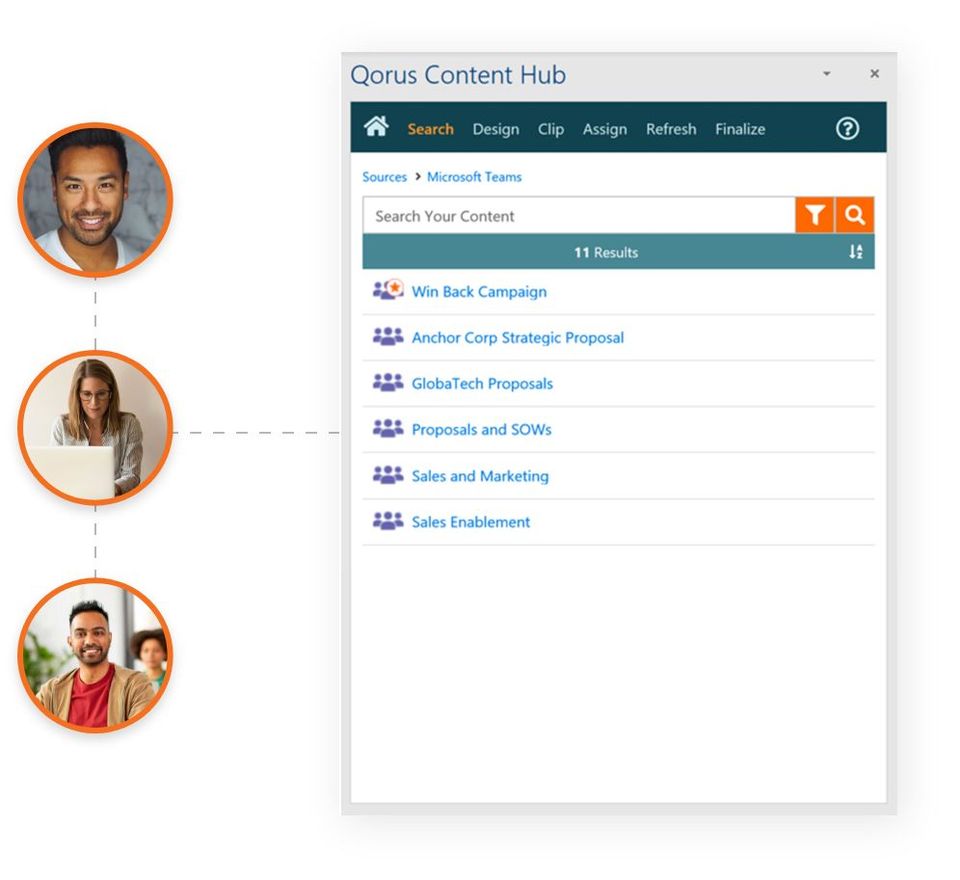Select the woman with laptop photo
The height and width of the screenshot is (880, 960).
[95, 427]
